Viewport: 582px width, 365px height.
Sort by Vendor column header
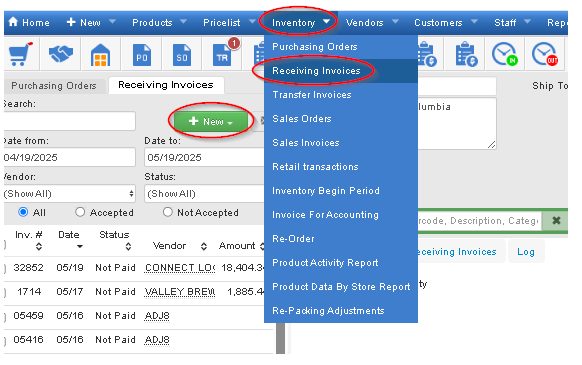pyautogui.click(x=180, y=246)
